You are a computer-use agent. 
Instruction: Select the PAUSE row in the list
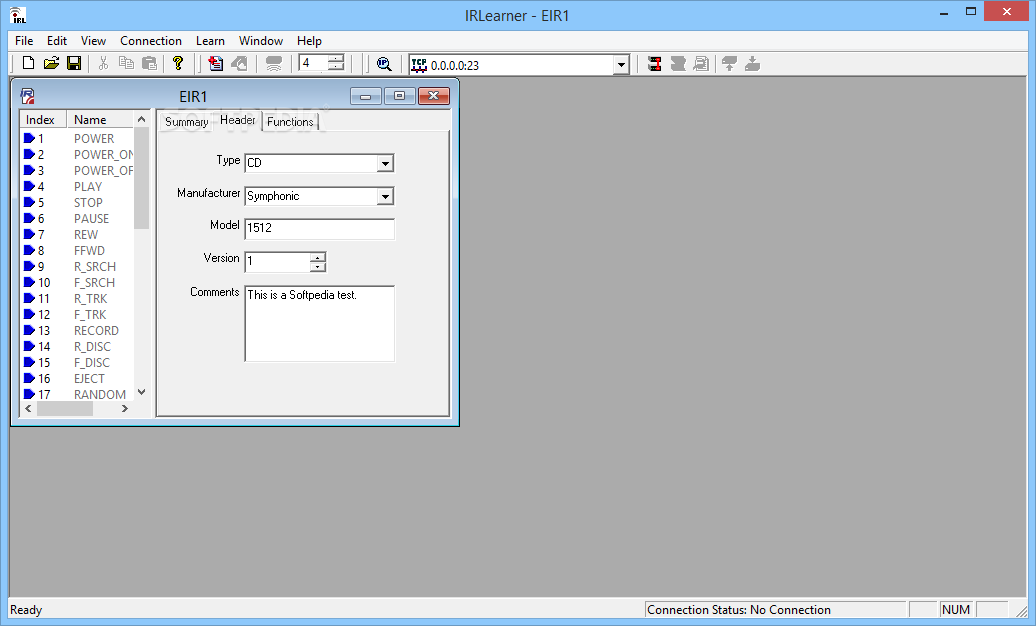point(77,218)
